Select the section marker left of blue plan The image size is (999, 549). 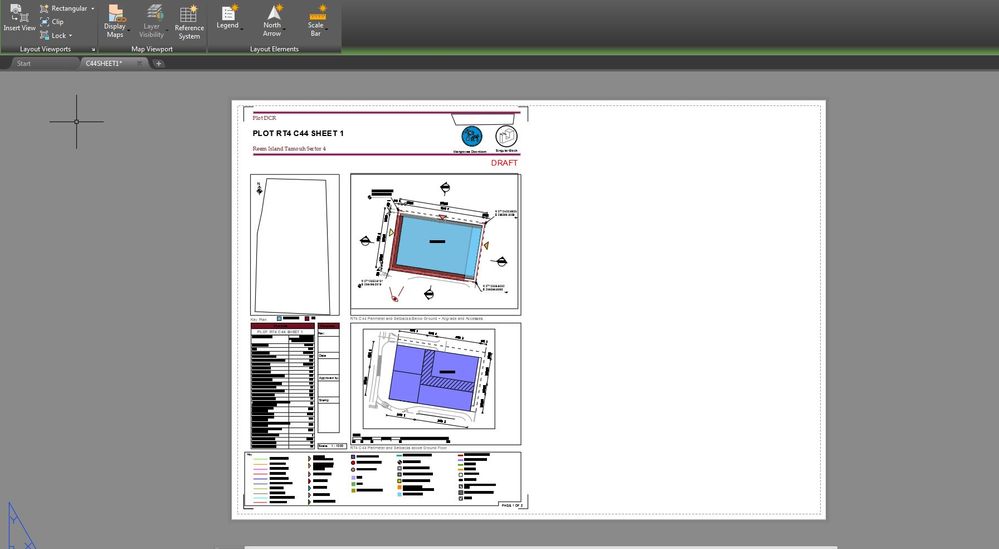(x=366, y=241)
